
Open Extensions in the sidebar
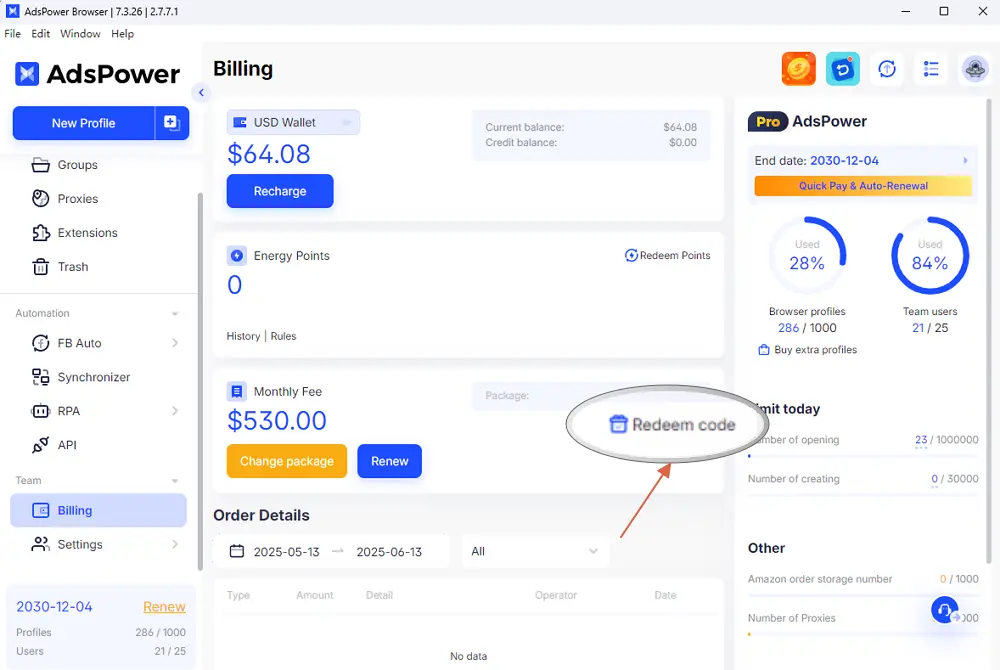click(75, 233)
